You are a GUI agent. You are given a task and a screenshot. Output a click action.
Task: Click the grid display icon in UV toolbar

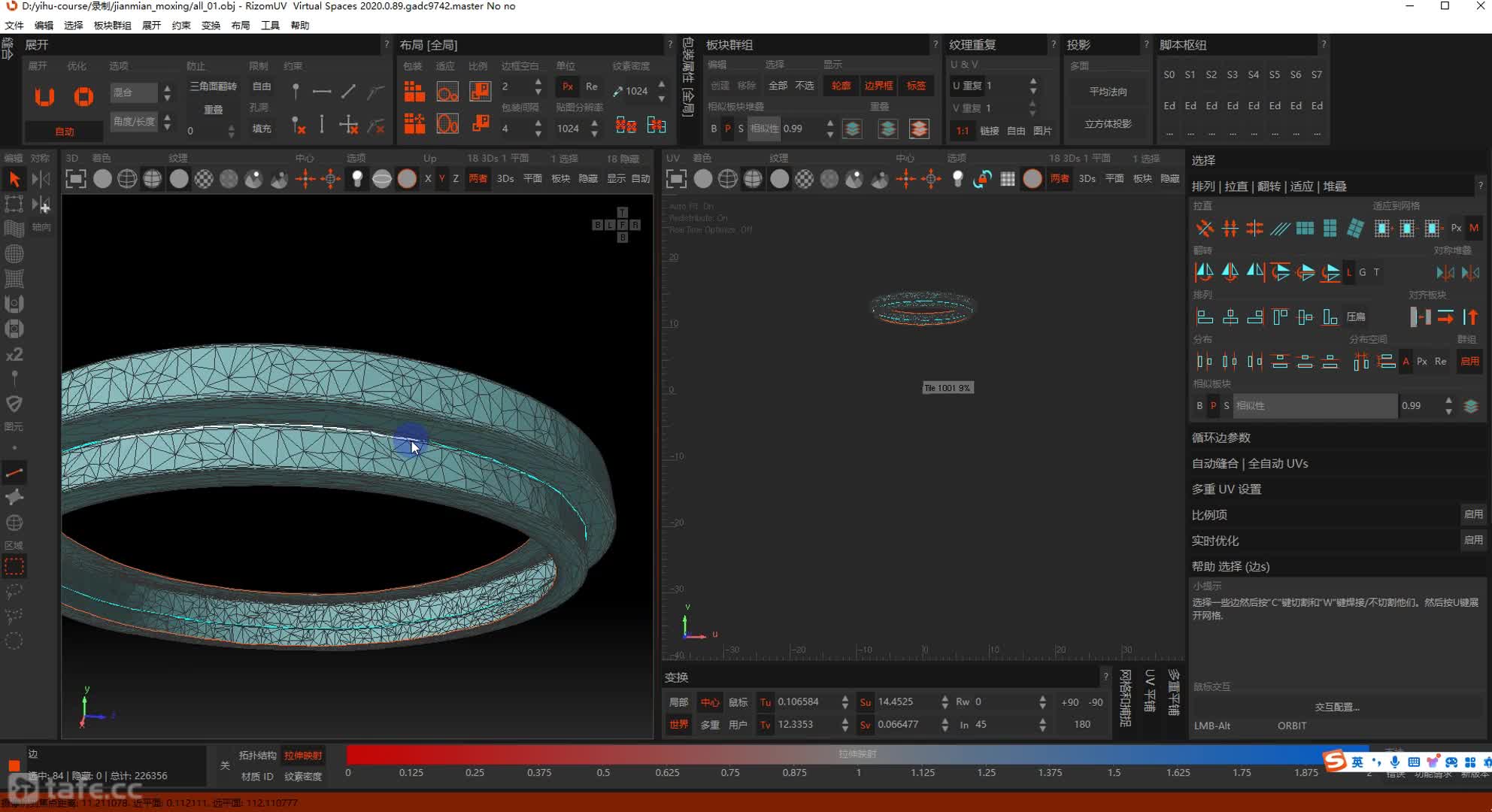[1008, 179]
